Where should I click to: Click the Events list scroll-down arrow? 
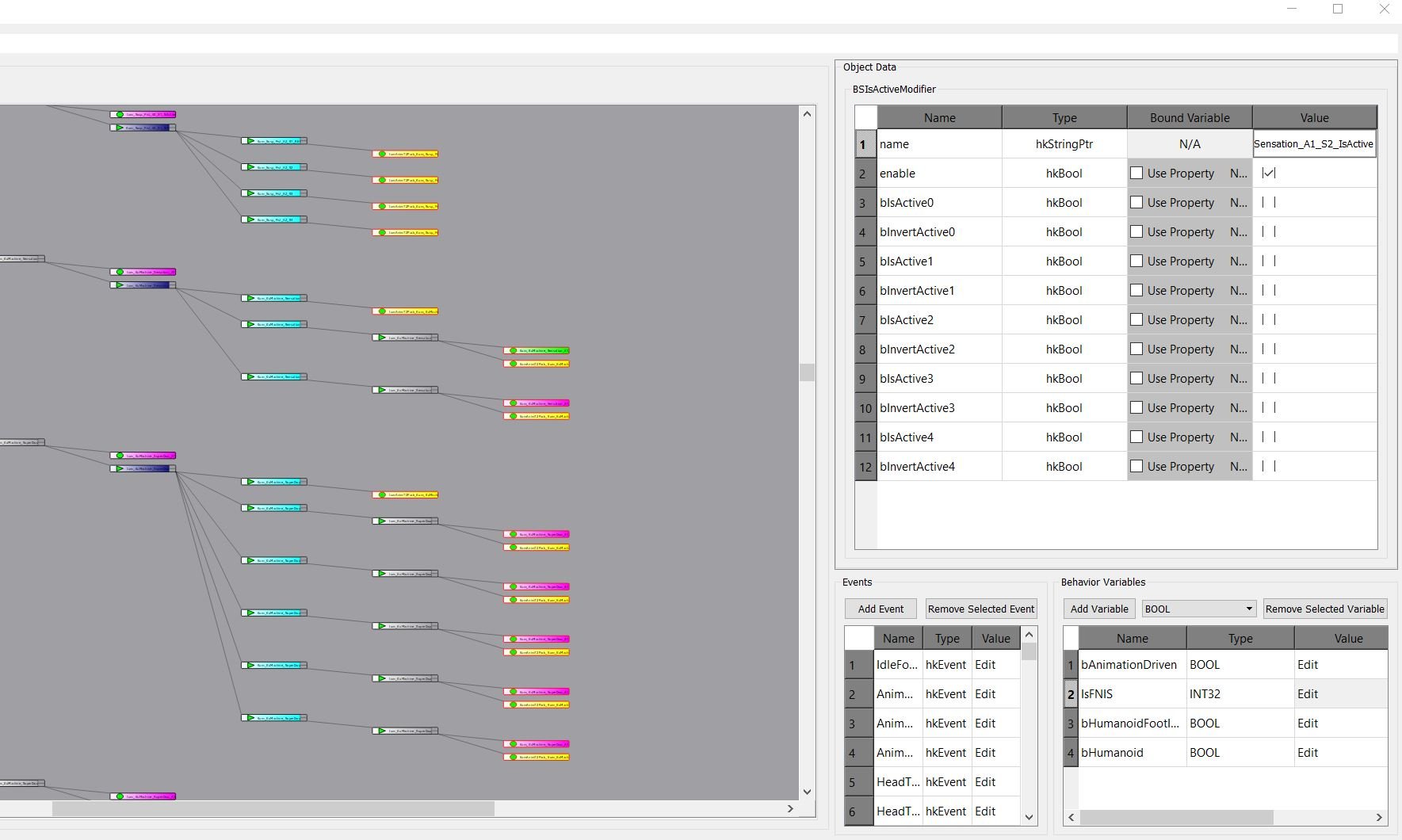click(x=1029, y=816)
